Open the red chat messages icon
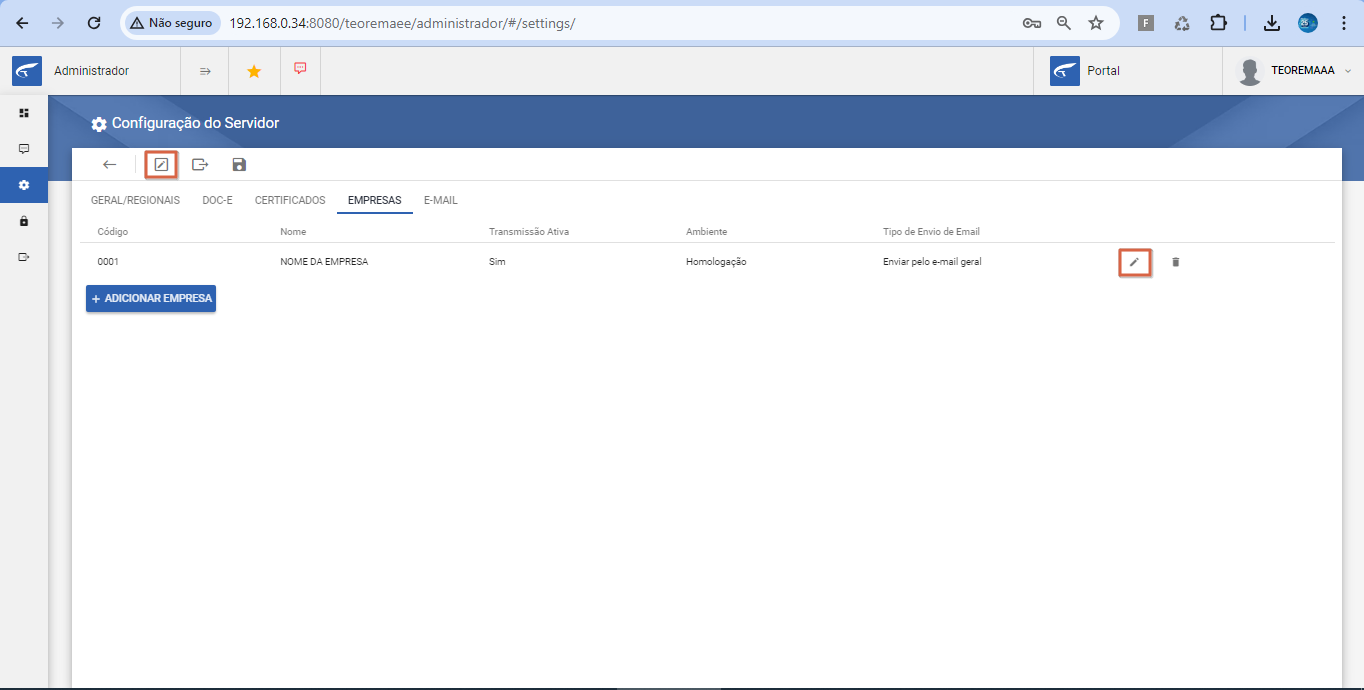1364x690 pixels. click(300, 69)
